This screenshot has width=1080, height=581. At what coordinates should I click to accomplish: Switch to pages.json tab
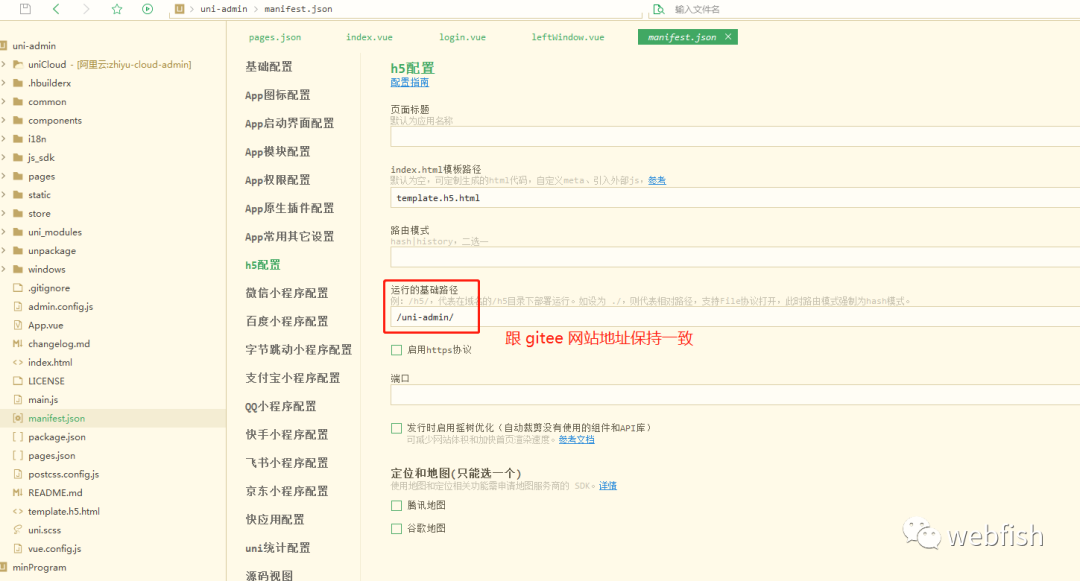(x=275, y=37)
